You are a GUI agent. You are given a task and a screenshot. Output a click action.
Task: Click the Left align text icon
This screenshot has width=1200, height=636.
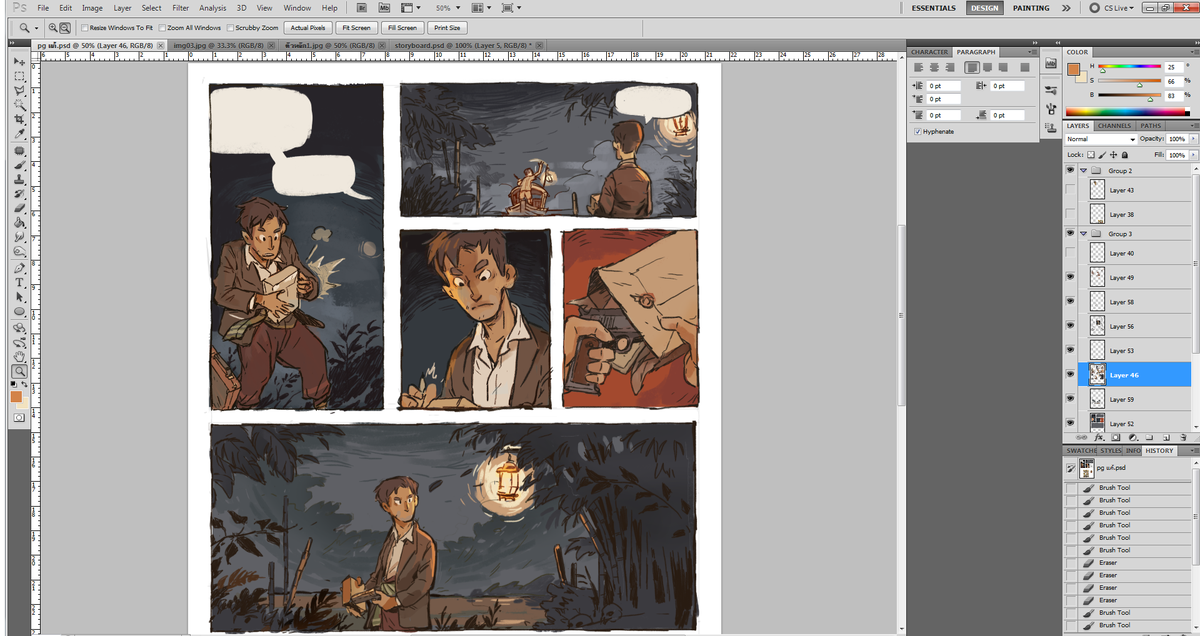[x=919, y=67]
